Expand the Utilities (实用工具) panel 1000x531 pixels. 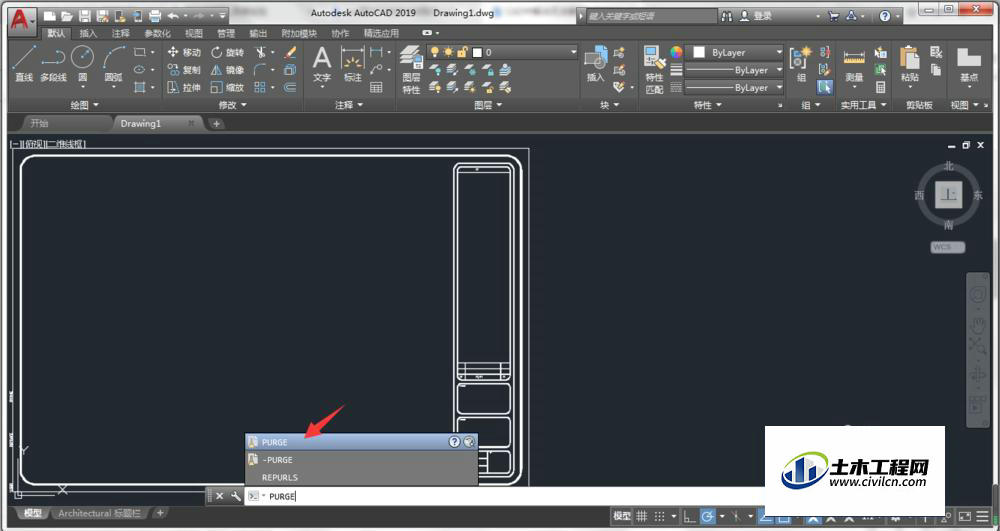point(864,105)
